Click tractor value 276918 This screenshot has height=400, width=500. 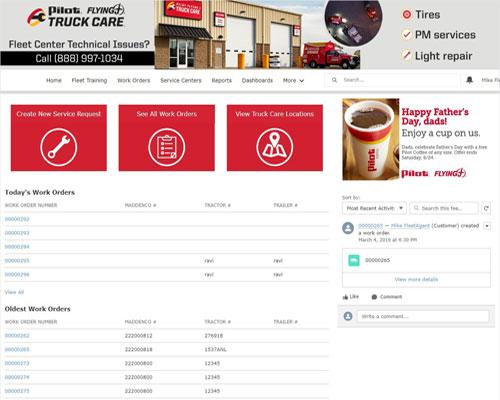(213, 336)
